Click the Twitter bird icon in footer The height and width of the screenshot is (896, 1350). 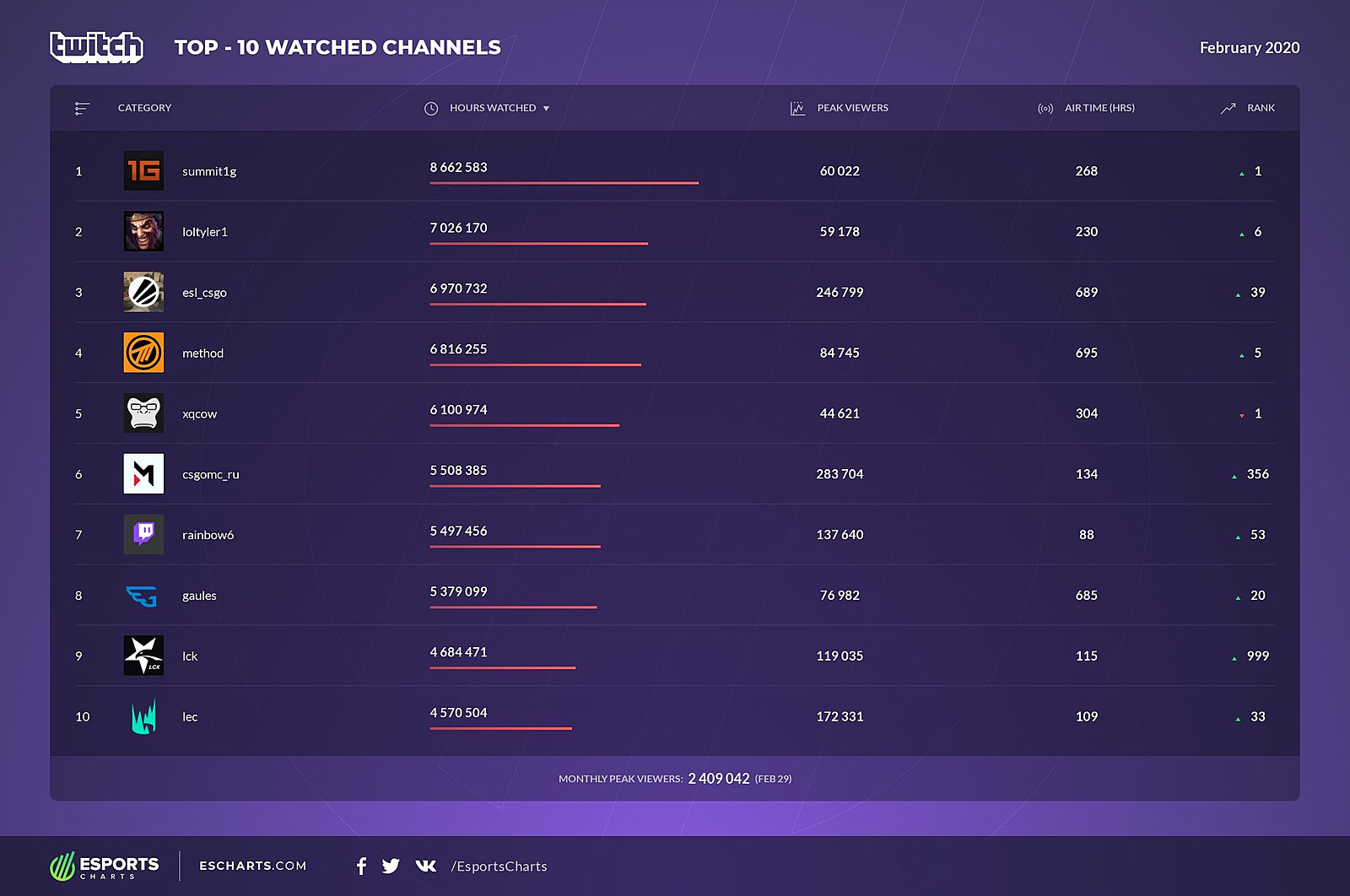point(391,866)
